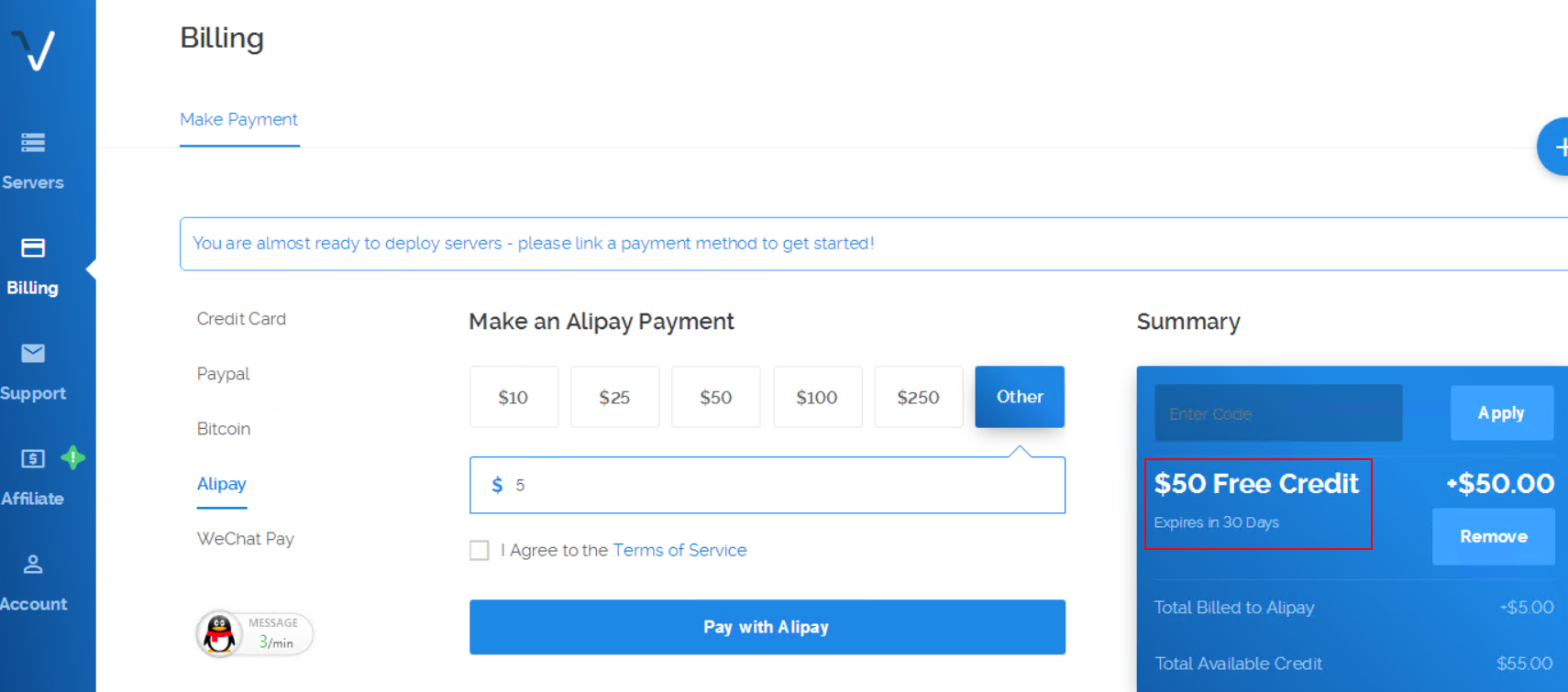Image resolution: width=1568 pixels, height=692 pixels.
Task: Select Credit Card payment method
Action: pyautogui.click(x=241, y=319)
